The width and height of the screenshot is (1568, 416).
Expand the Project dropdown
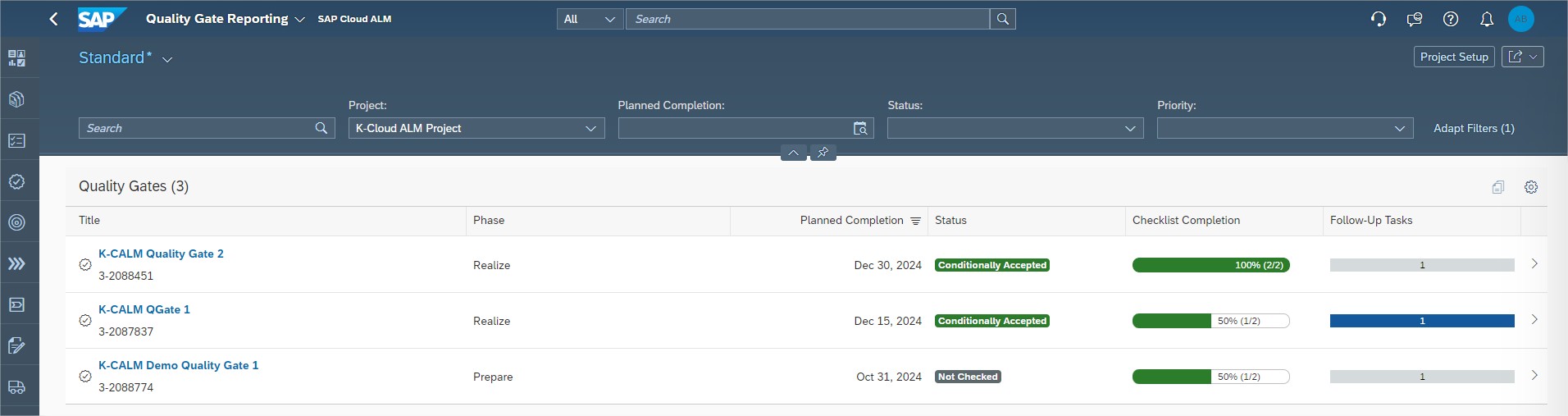590,129
